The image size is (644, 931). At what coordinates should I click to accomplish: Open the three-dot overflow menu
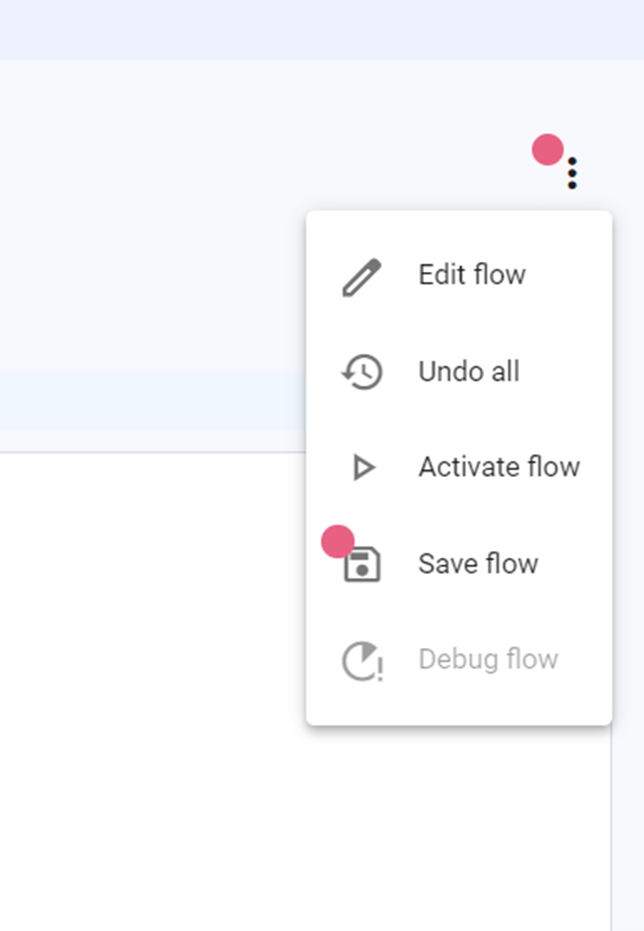pos(572,172)
